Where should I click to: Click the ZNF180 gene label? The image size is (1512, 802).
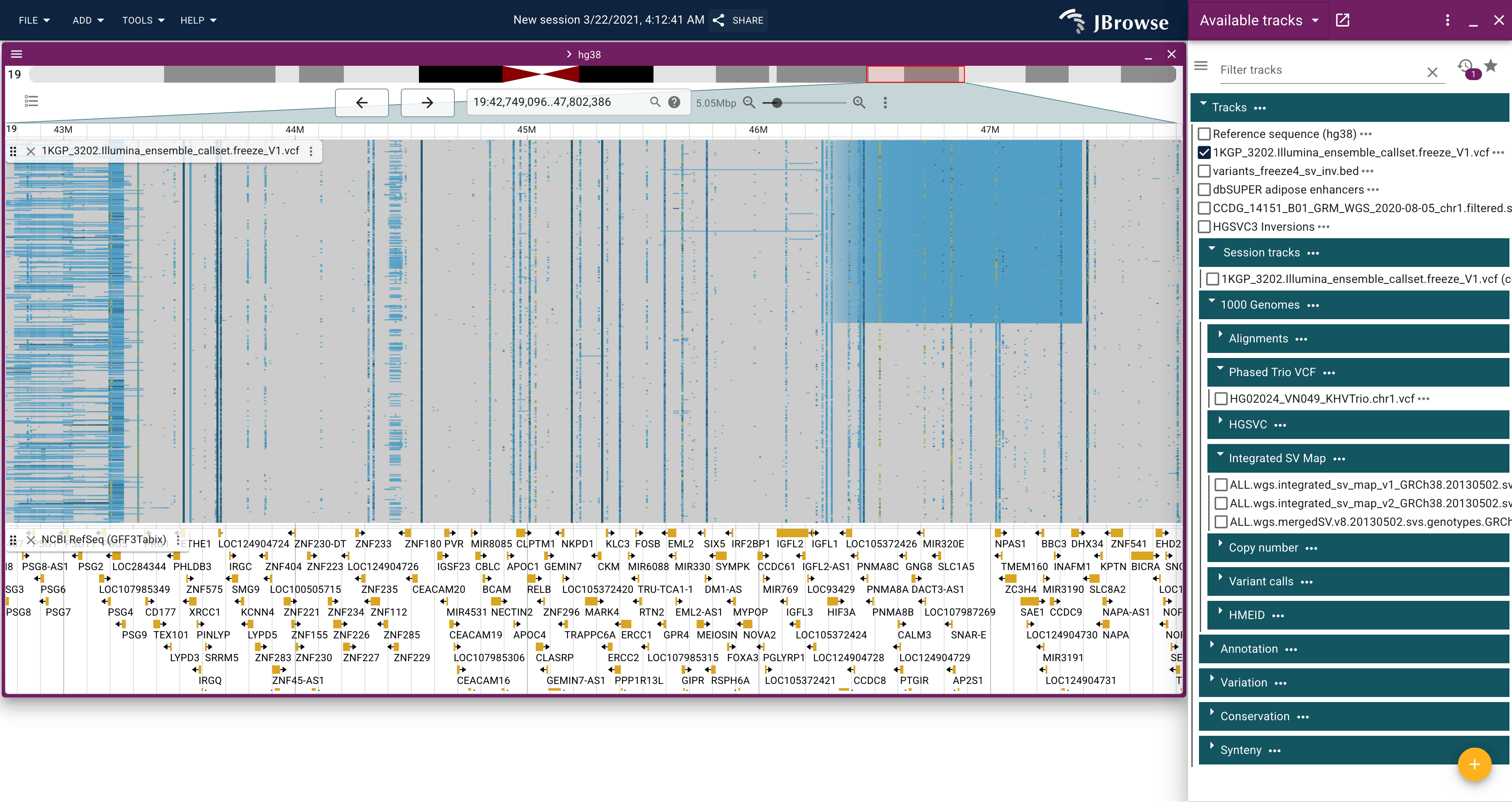(423, 544)
